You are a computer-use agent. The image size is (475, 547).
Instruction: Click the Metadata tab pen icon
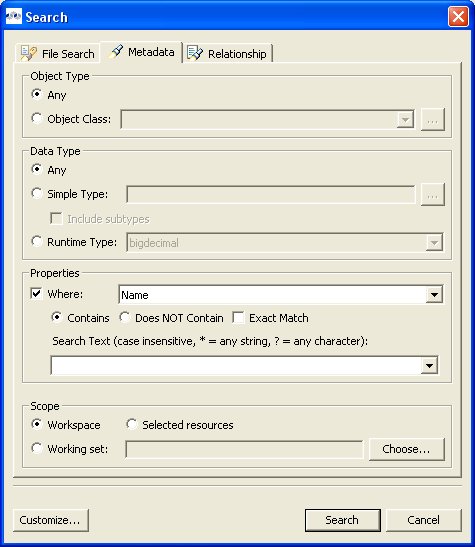coord(116,51)
